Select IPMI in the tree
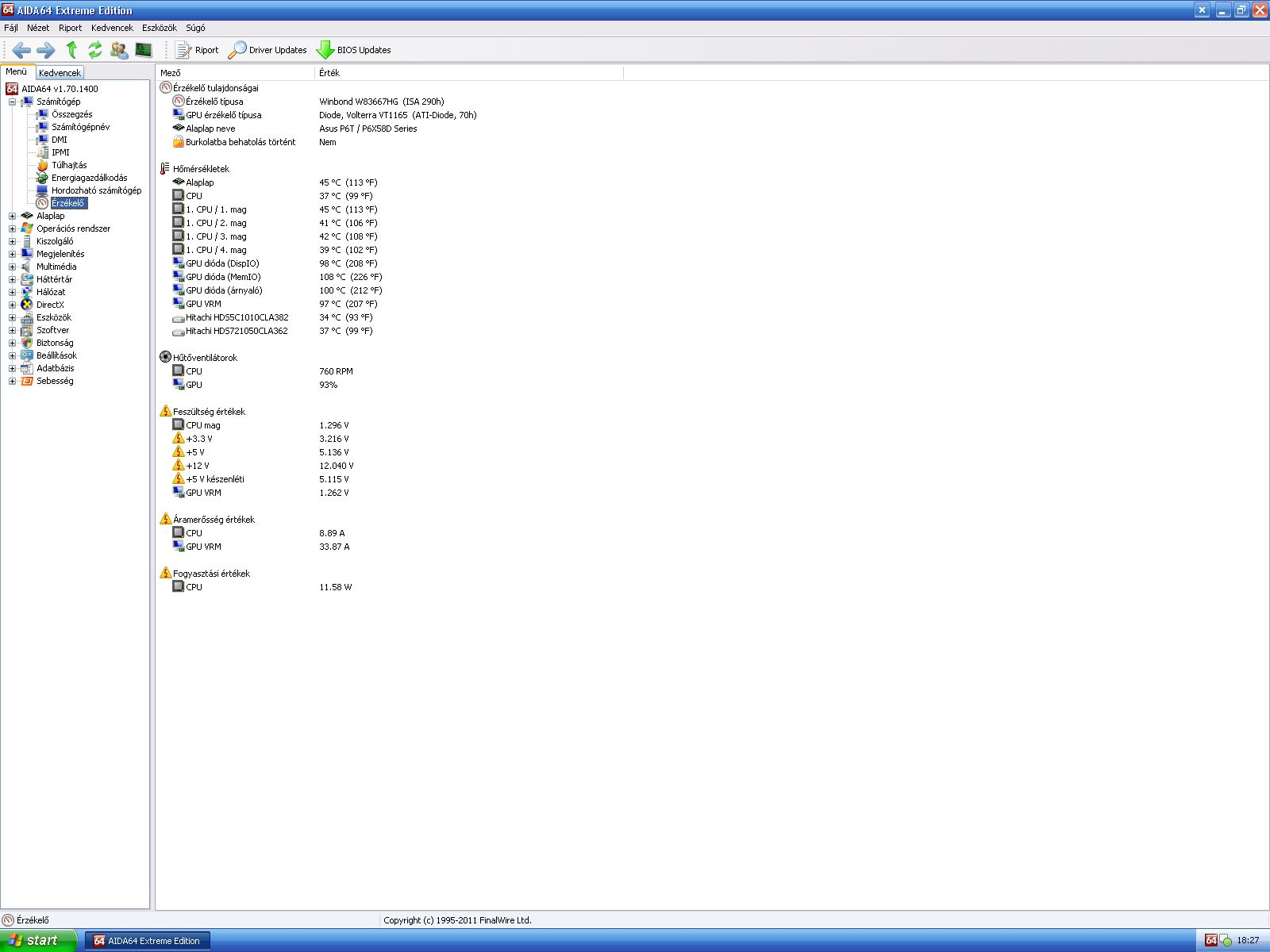Screen dimensions: 1270x952 (60, 152)
